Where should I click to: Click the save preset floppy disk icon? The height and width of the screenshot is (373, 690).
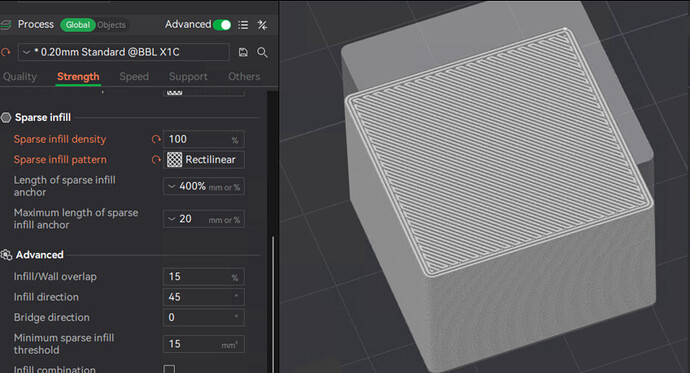pos(243,52)
